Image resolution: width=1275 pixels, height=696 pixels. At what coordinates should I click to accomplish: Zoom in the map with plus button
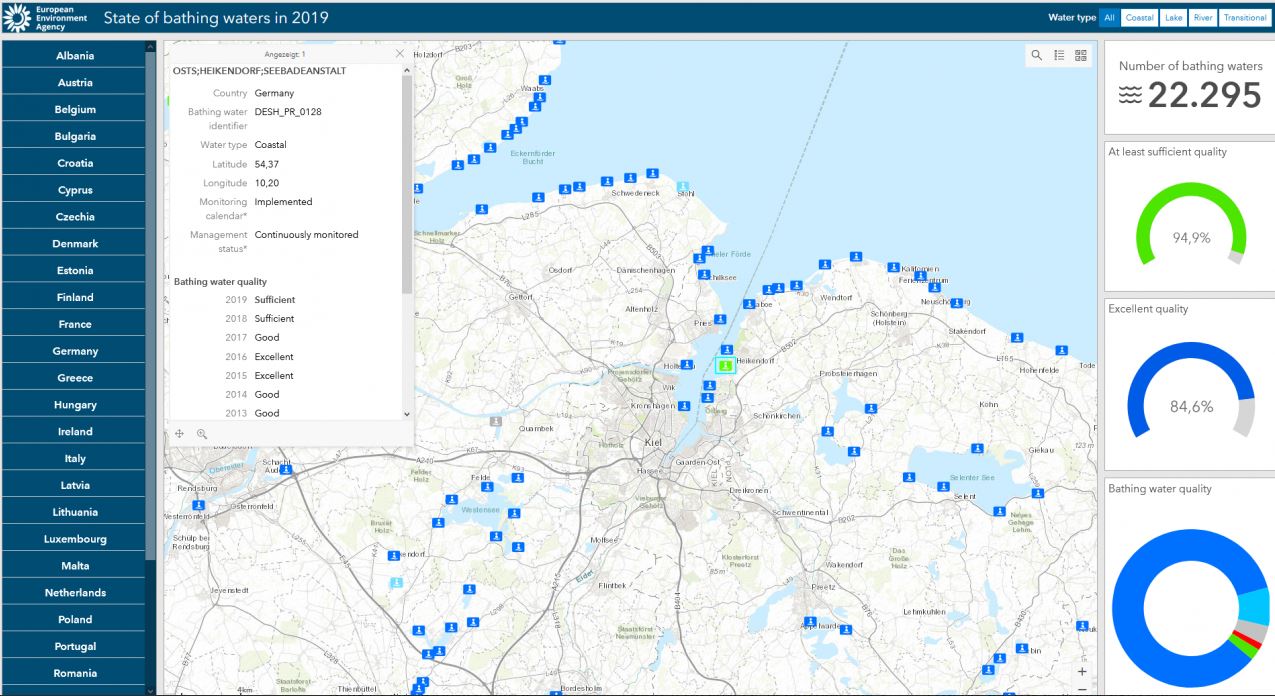[1082, 672]
